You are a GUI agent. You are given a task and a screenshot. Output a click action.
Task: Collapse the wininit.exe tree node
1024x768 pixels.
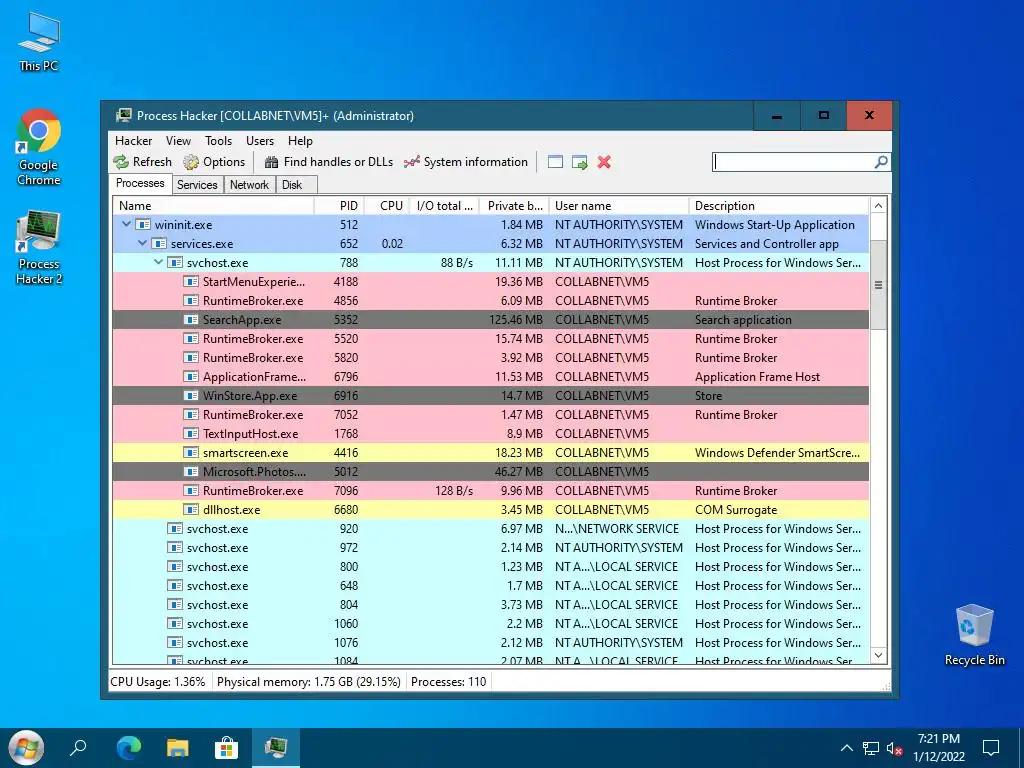click(x=126, y=224)
